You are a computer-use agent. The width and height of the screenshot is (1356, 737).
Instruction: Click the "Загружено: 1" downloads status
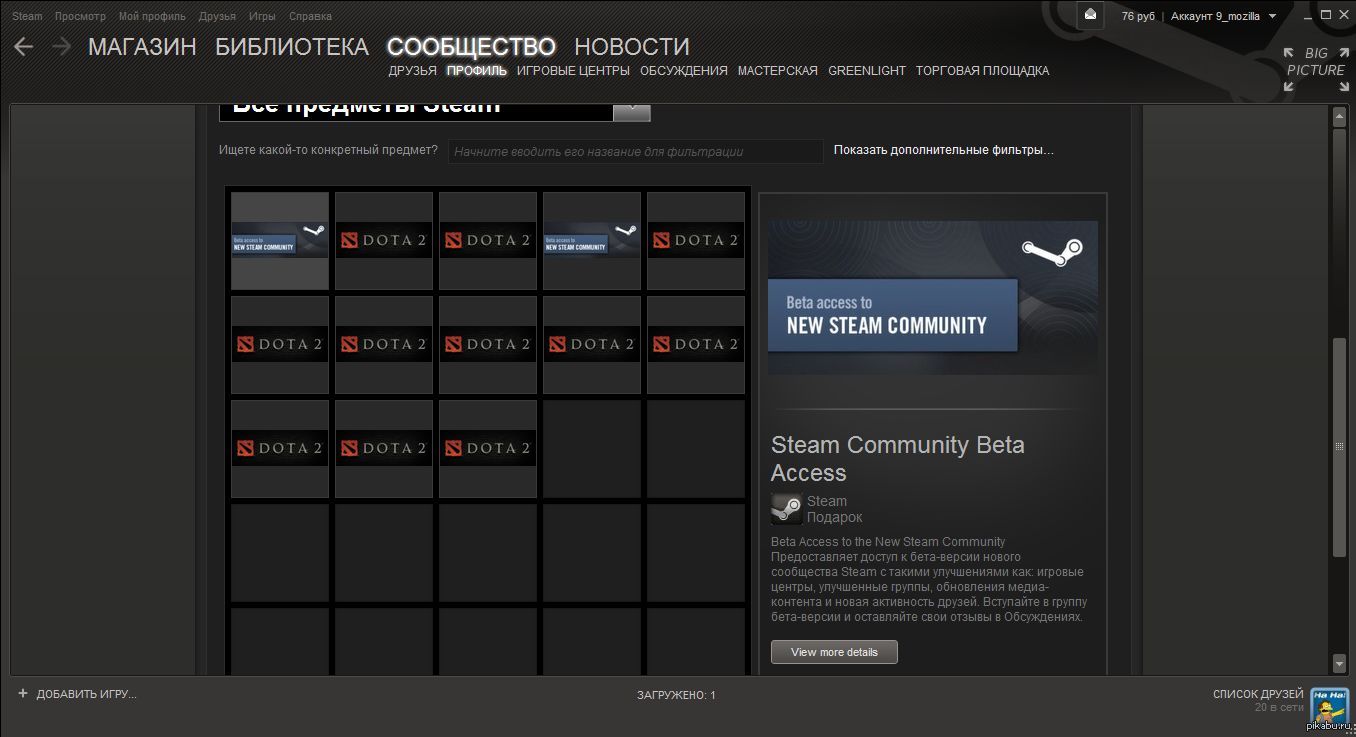pyautogui.click(x=676, y=695)
